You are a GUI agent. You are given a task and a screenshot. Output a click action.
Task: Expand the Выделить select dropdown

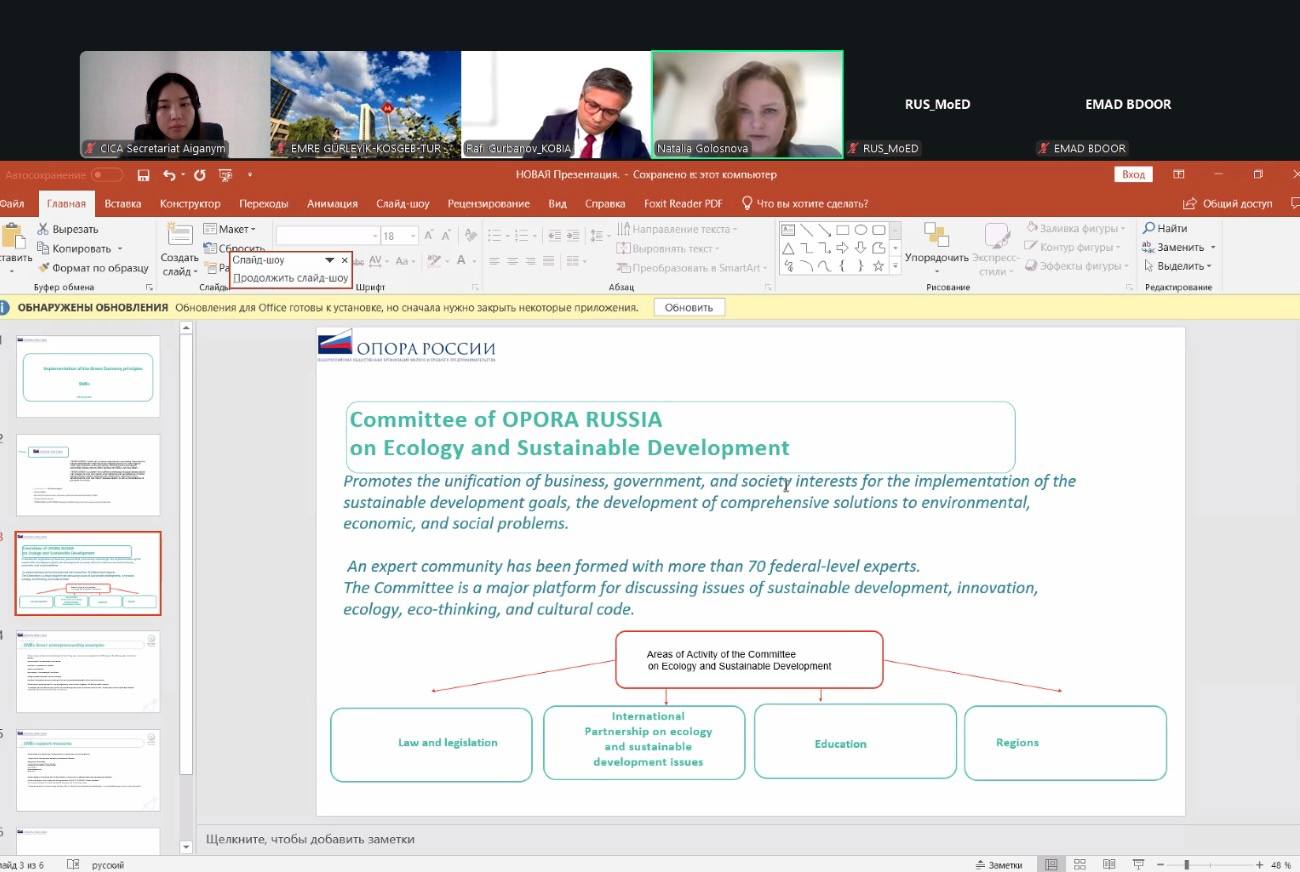pyautogui.click(x=1183, y=266)
